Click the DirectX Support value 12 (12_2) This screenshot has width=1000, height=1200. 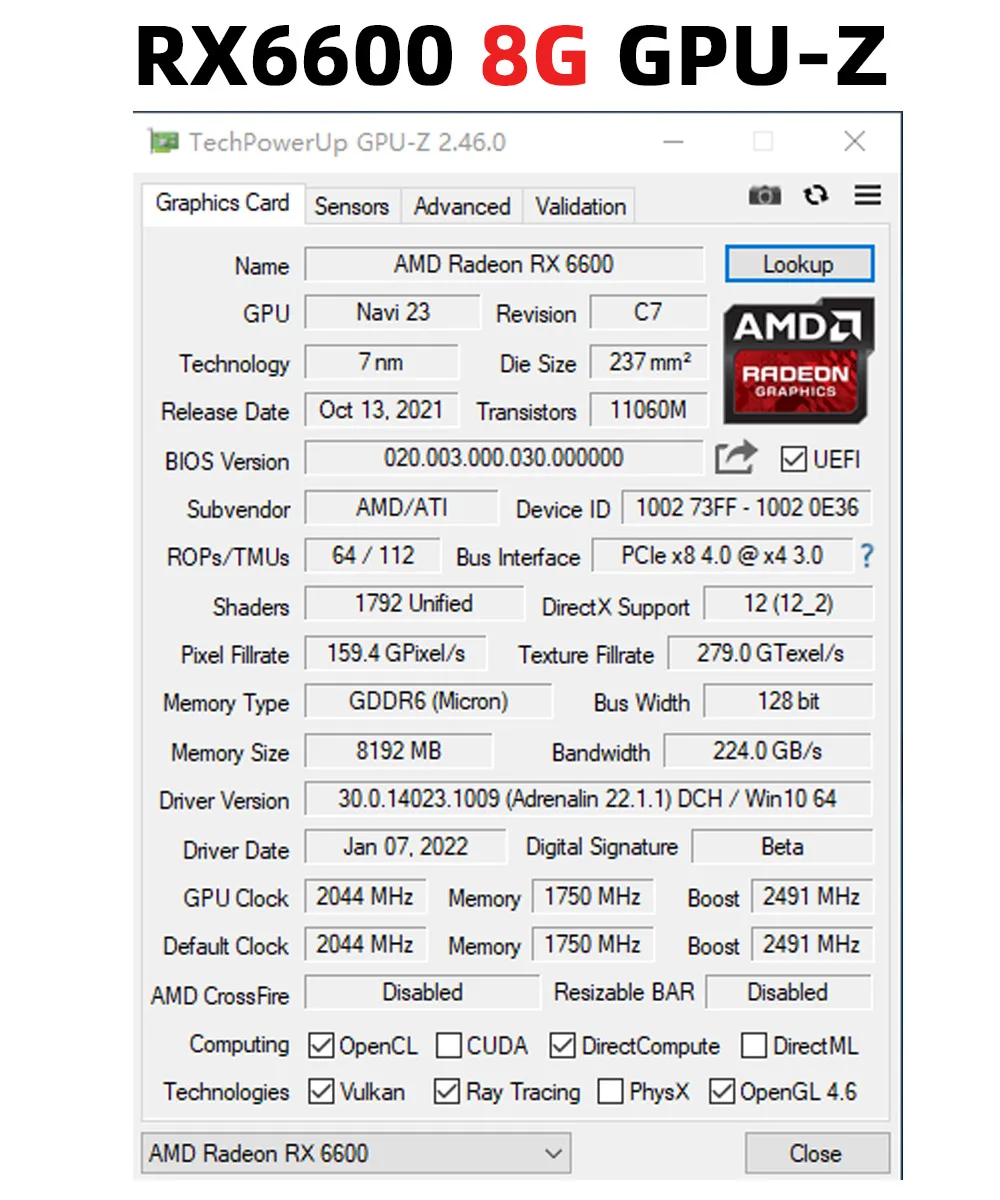pyautogui.click(x=788, y=604)
